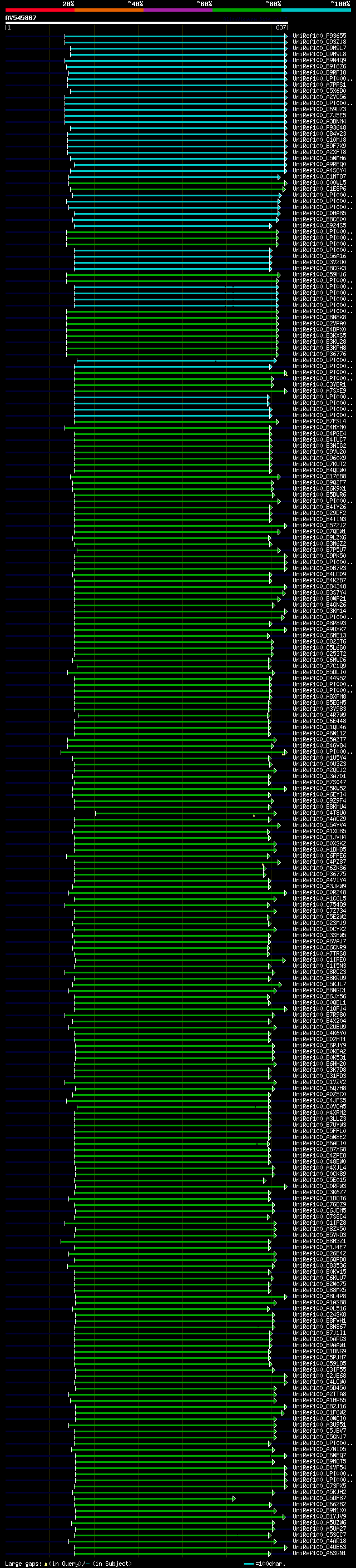Screen dimensions: 356x1568
Task: Select hit label UniRef100_Q82J16
Action: coord(319,1406)
